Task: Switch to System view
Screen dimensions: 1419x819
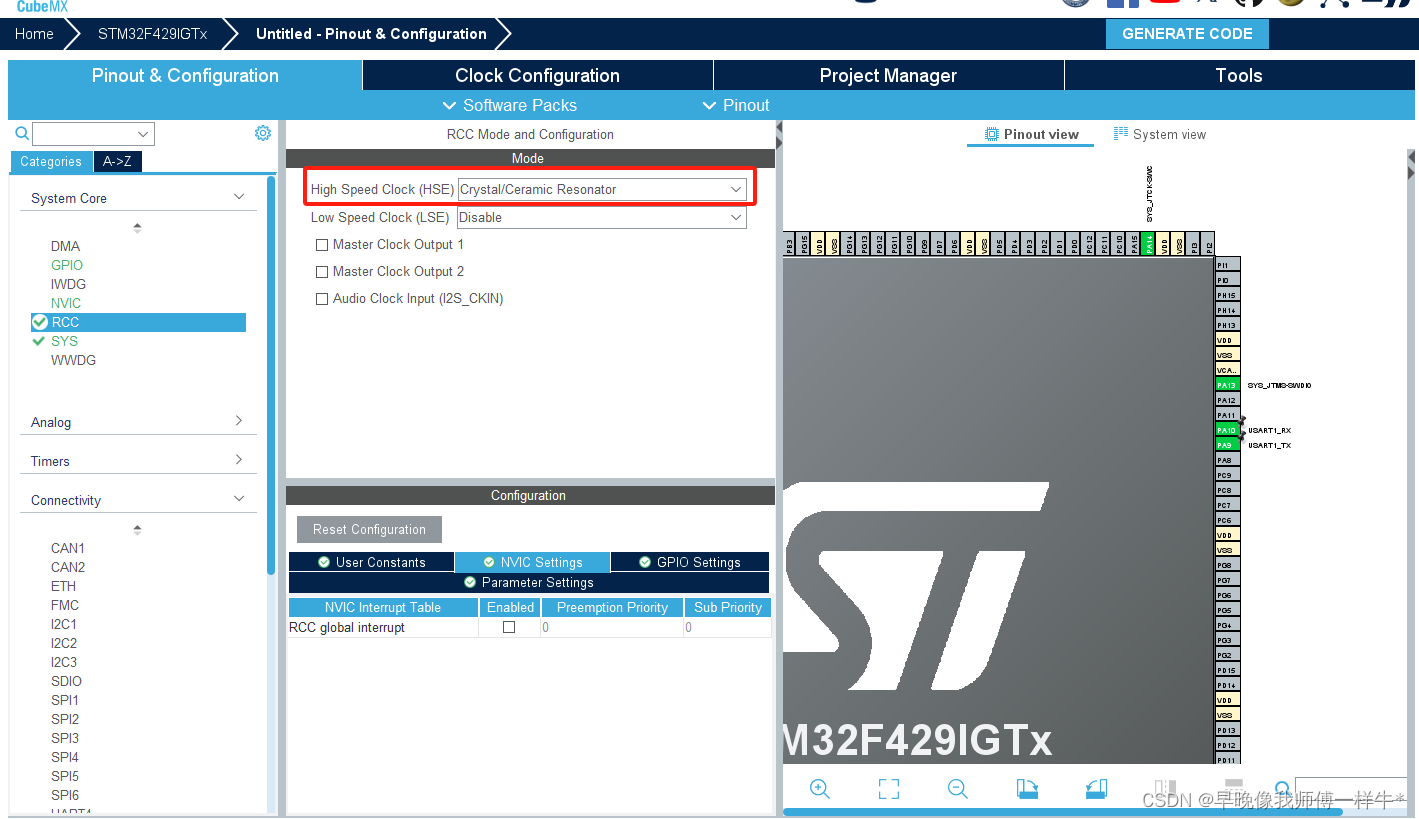Action: [x=1160, y=134]
